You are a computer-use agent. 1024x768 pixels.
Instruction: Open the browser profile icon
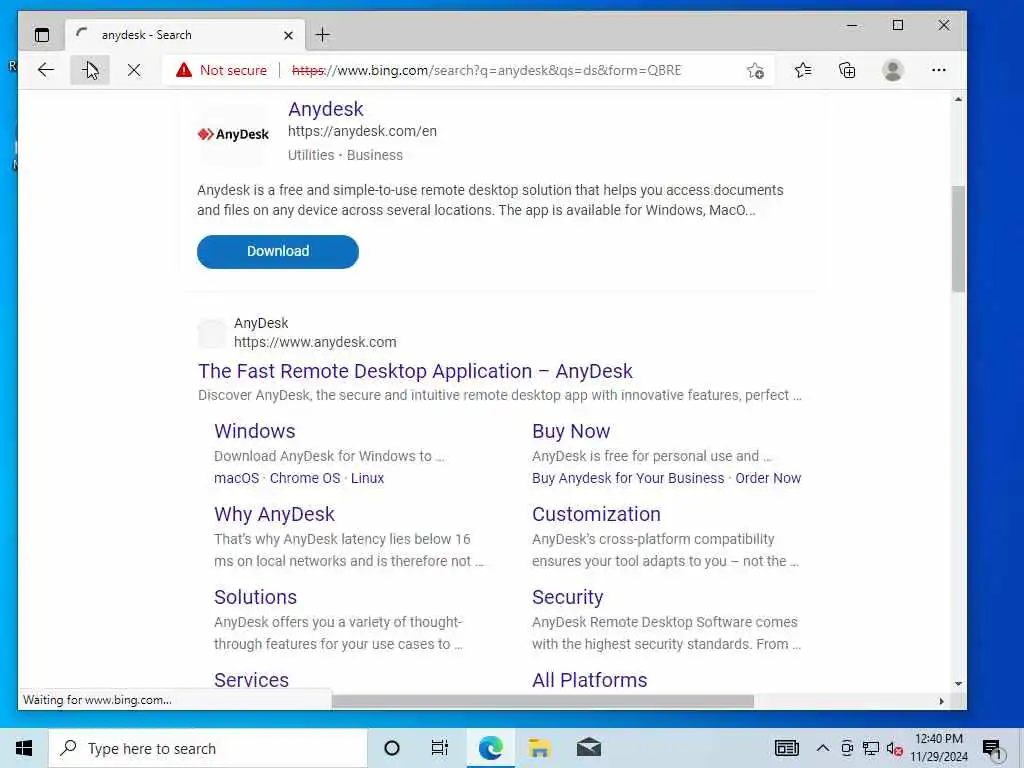(892, 70)
